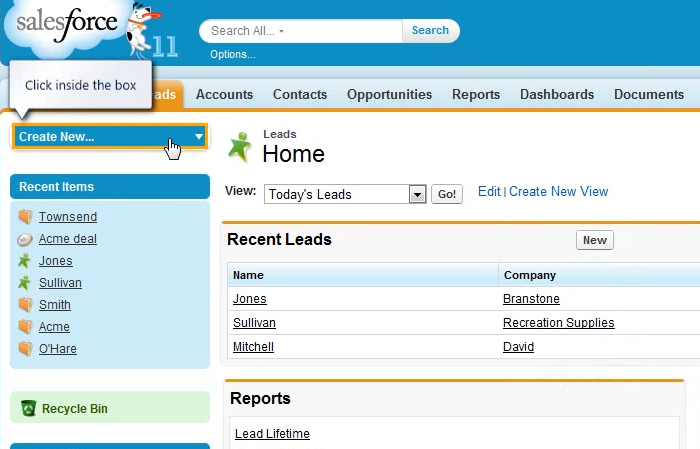Click the icon beside Townsend
The image size is (700, 449).
point(25,217)
